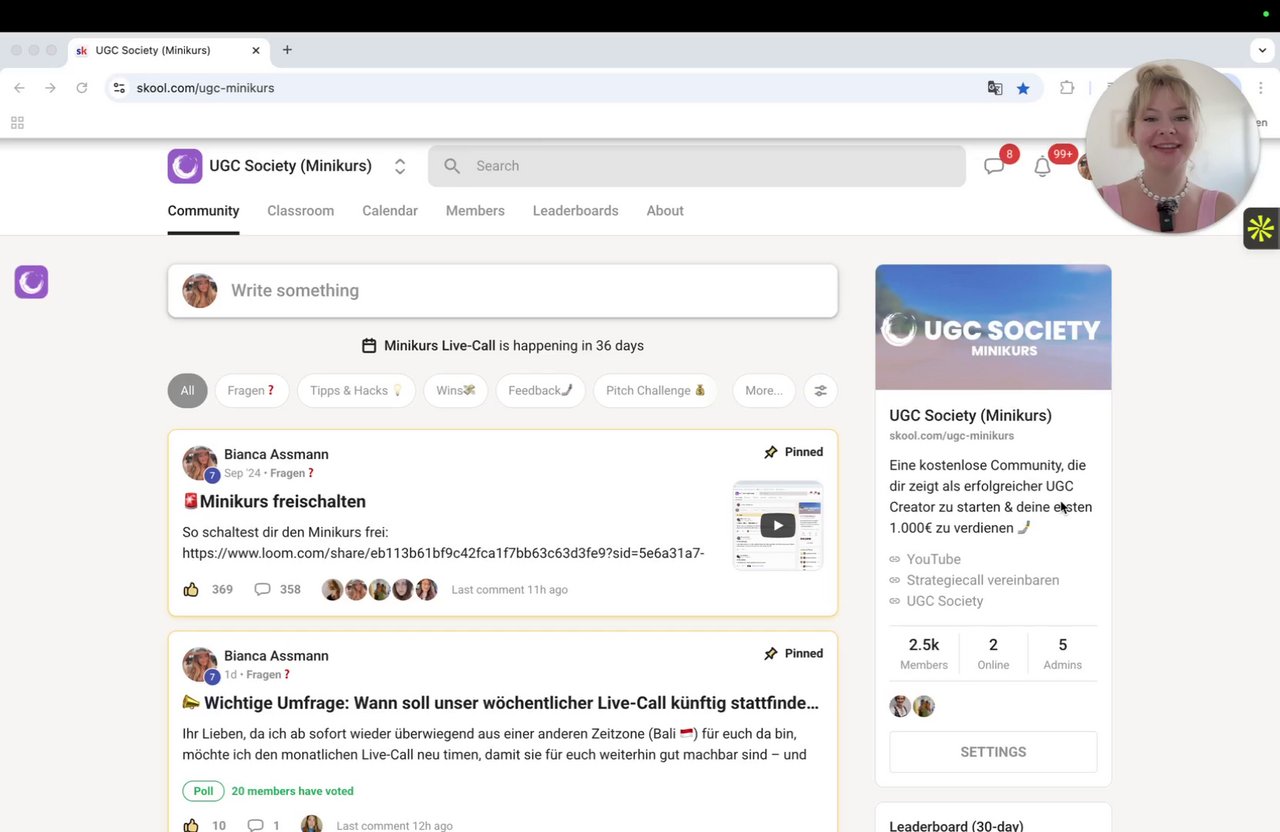Click the commenter avatars on Minikurs freischalten post
Image resolution: width=1280 pixels, height=832 pixels.
click(x=380, y=590)
